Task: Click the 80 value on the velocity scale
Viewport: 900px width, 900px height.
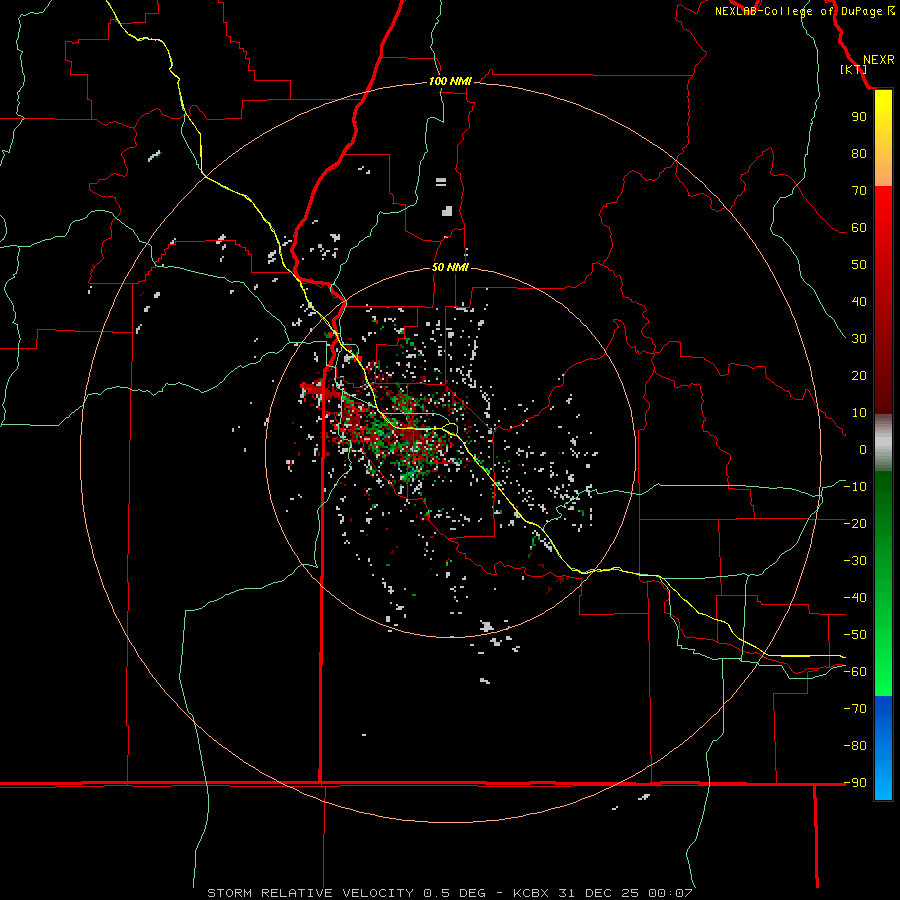Action: [859, 154]
